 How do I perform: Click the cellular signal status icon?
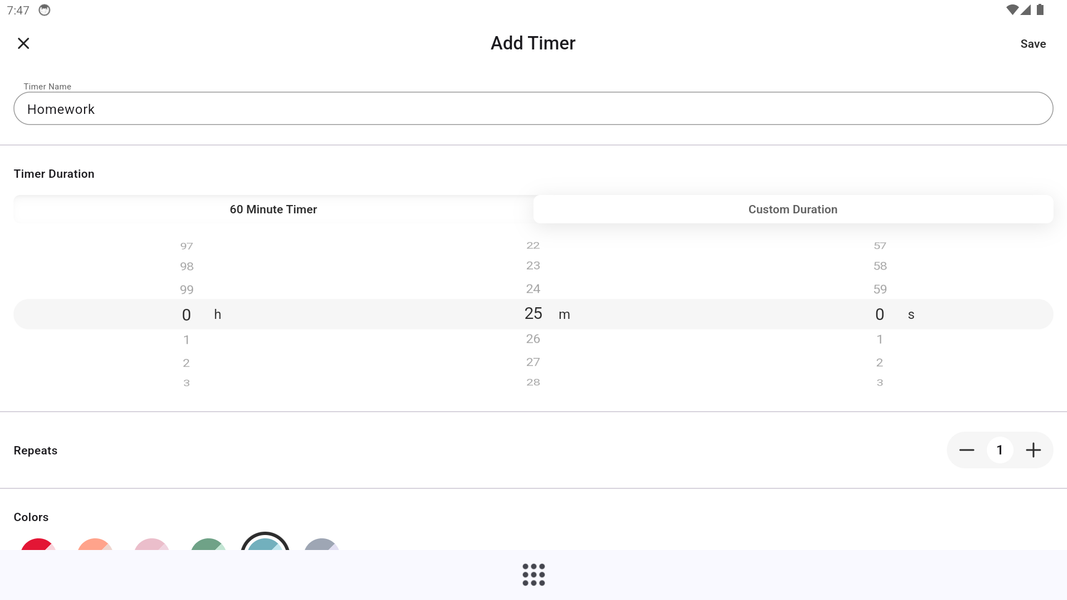1025,10
